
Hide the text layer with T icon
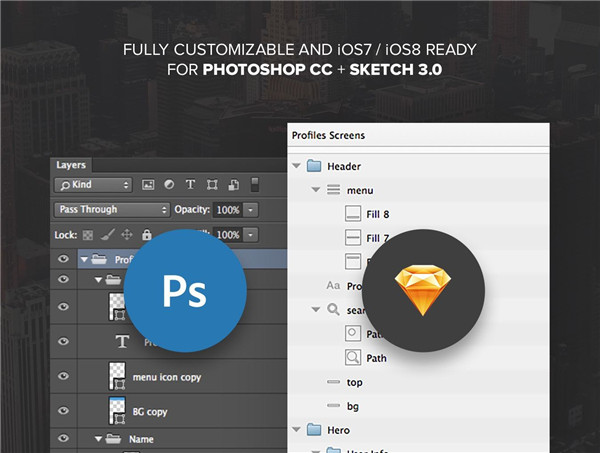click(x=64, y=341)
